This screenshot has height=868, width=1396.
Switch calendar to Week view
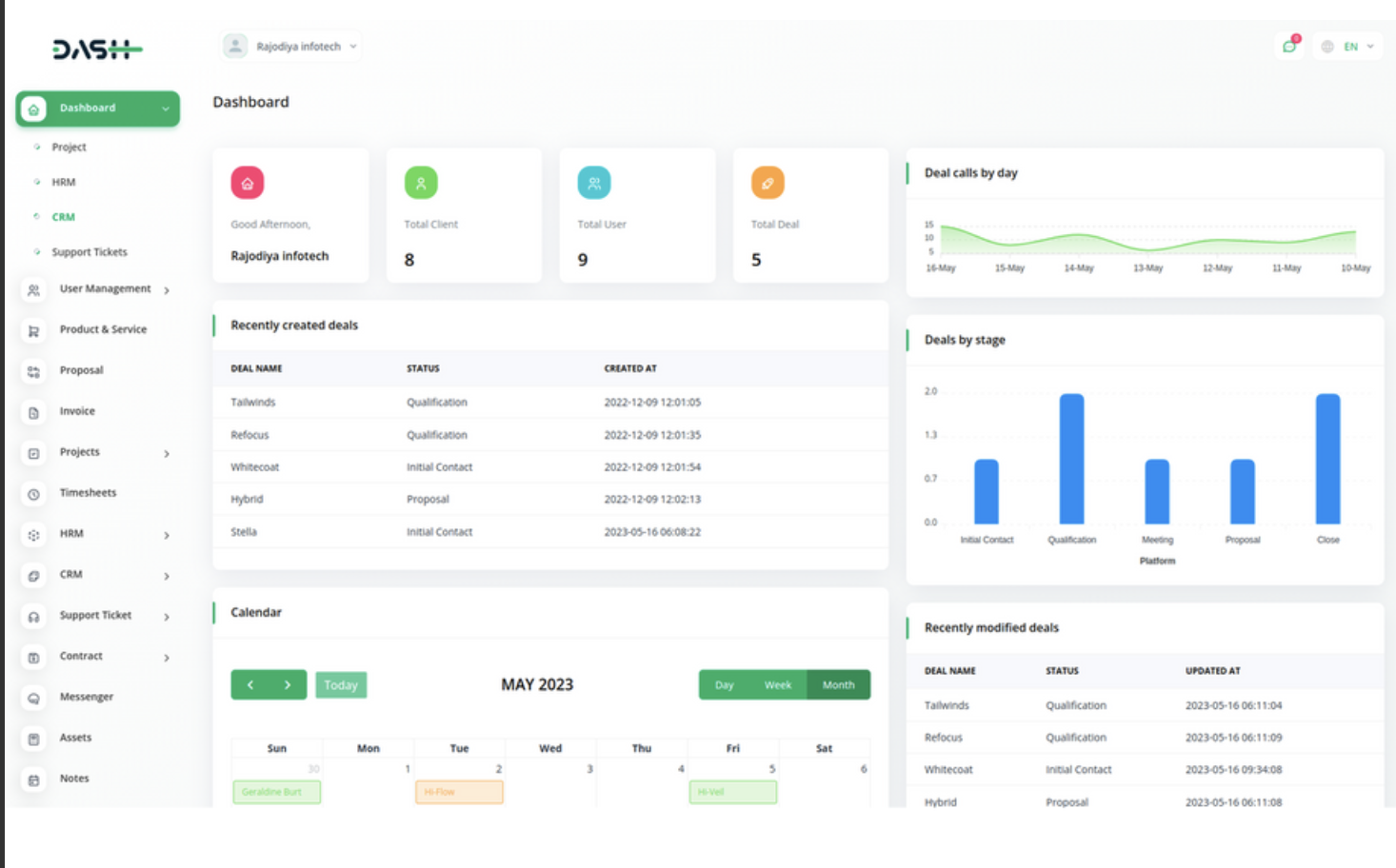coord(778,684)
